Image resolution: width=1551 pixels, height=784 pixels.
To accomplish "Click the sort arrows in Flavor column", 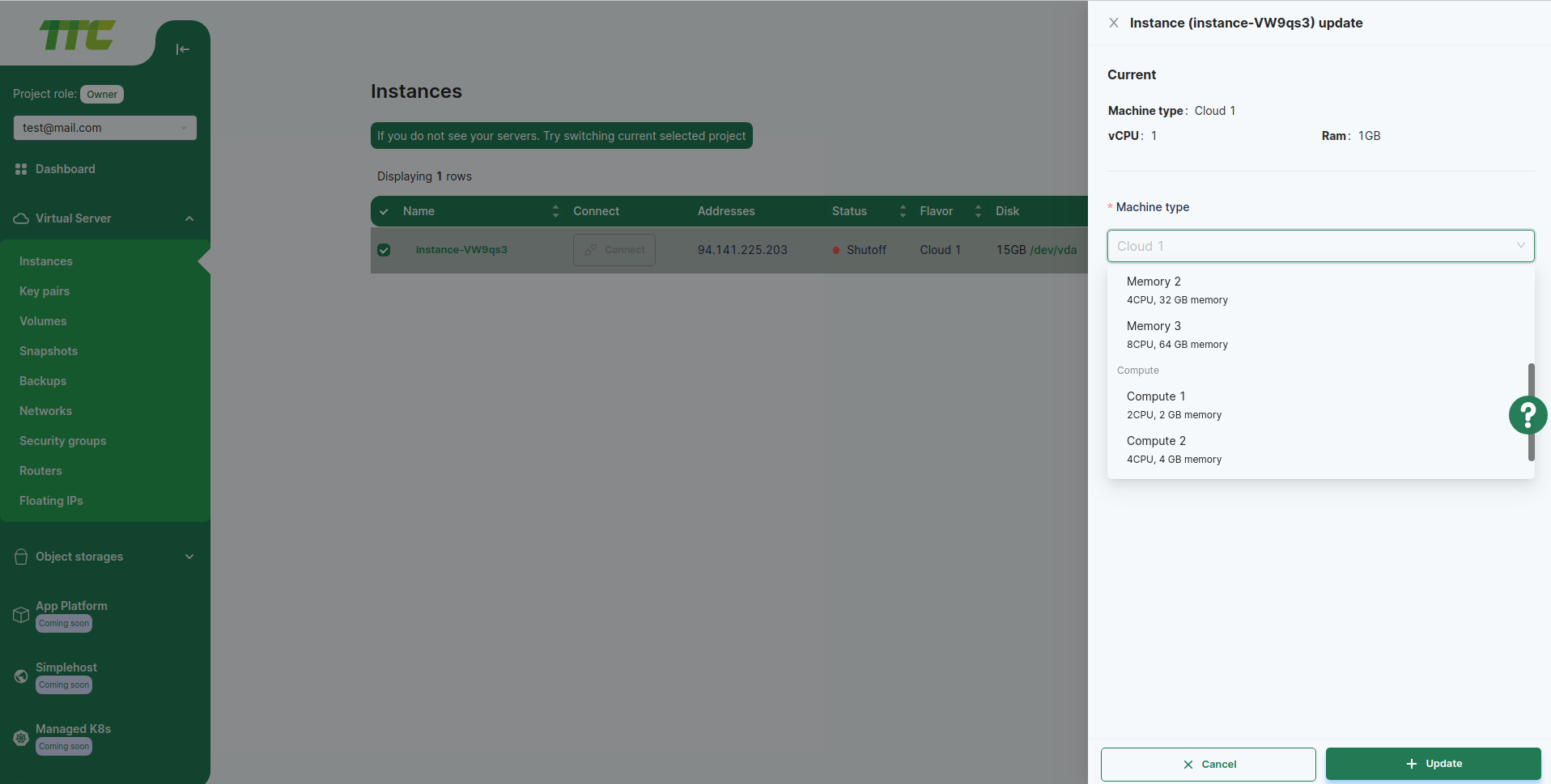I will click(x=978, y=211).
